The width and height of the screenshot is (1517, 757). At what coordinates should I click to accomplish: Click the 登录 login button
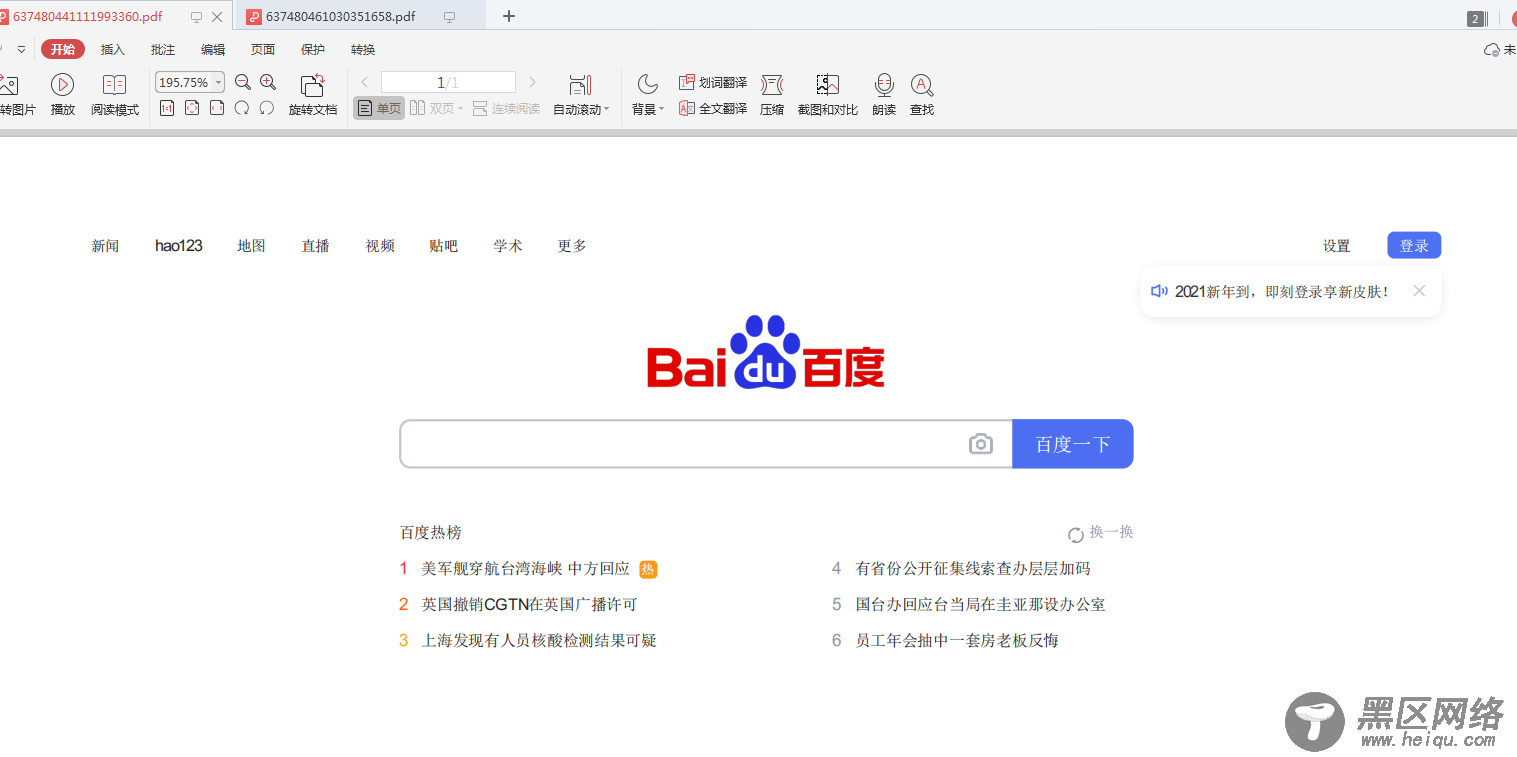(1414, 245)
